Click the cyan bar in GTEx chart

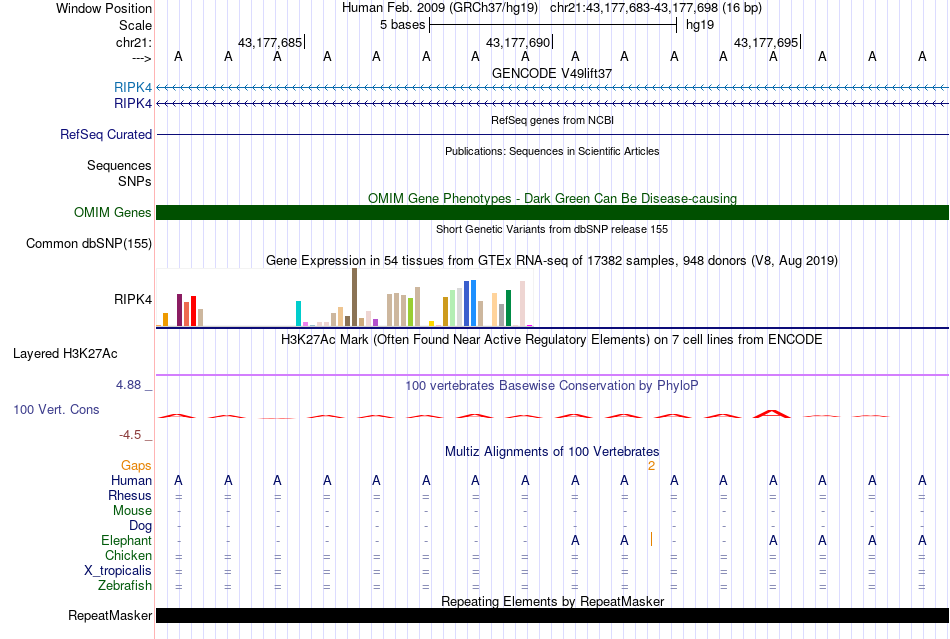tap(298, 314)
